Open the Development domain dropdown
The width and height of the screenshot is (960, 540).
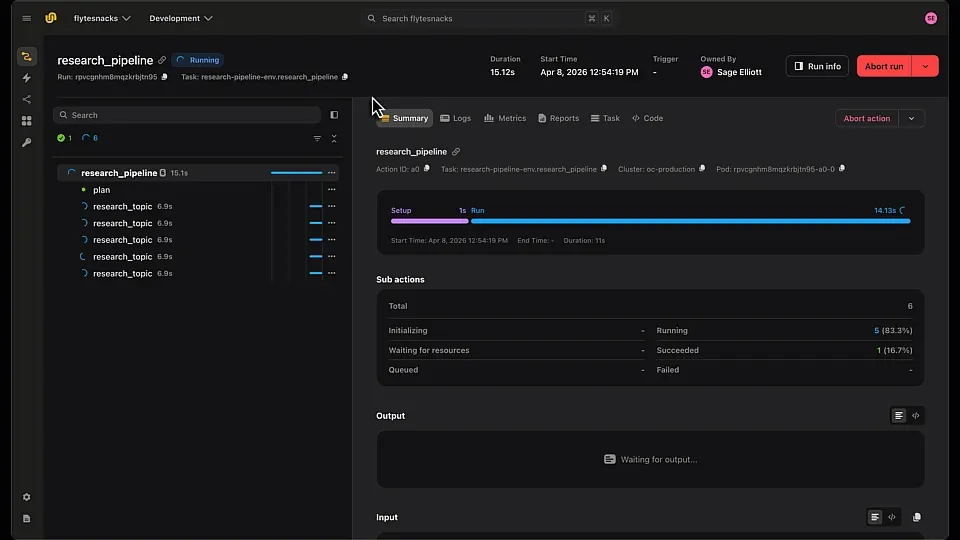(x=181, y=18)
